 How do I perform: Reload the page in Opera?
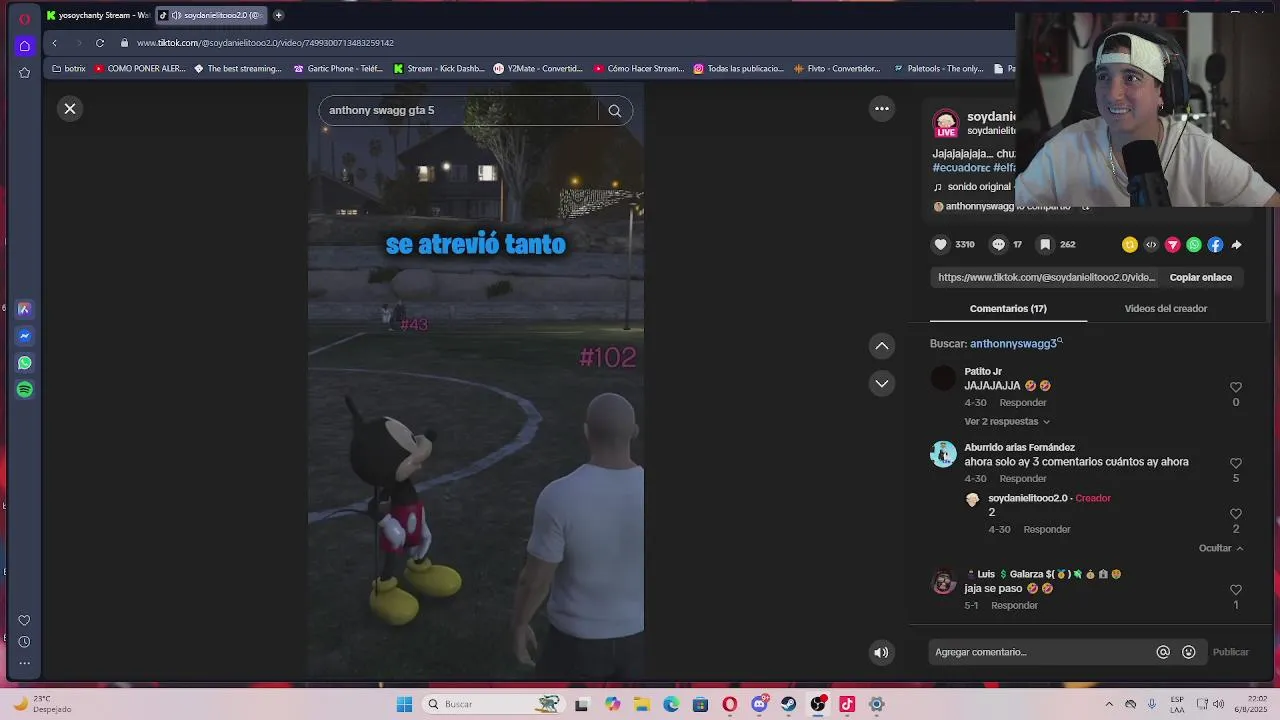tap(100, 43)
